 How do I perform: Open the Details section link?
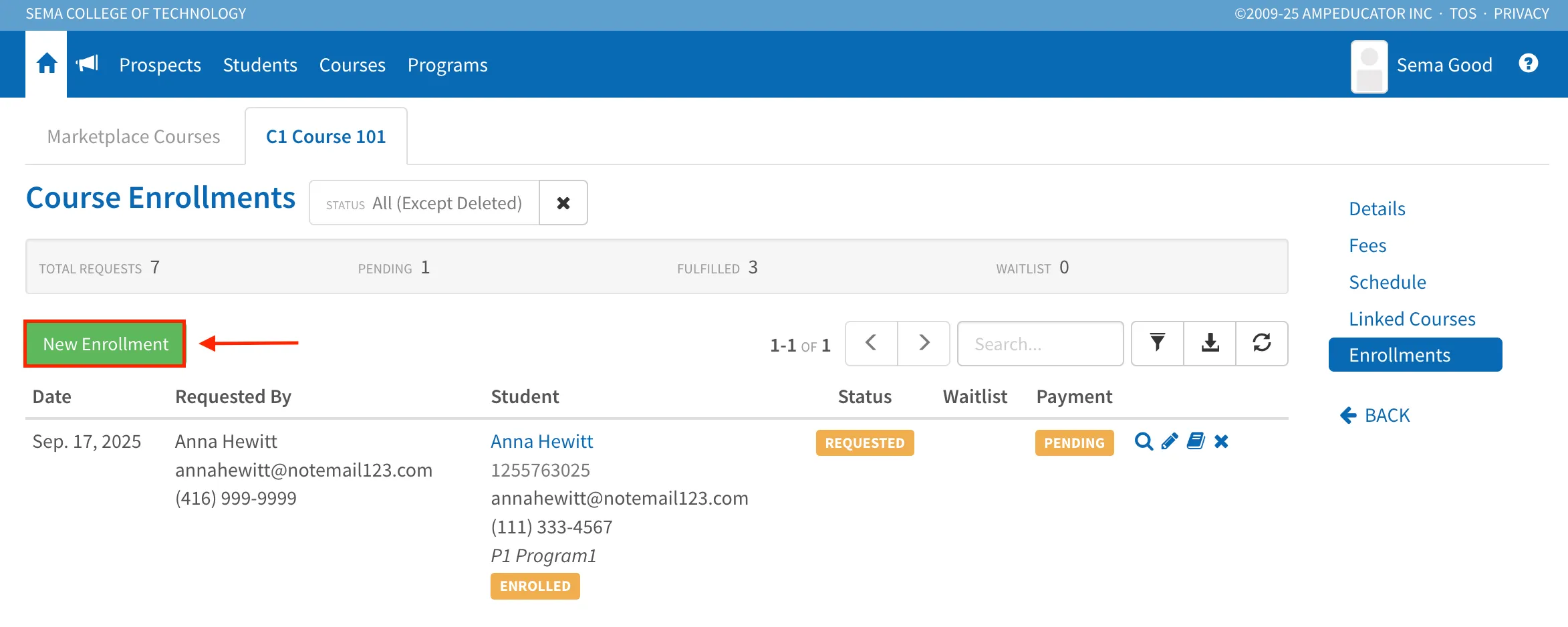(x=1377, y=209)
